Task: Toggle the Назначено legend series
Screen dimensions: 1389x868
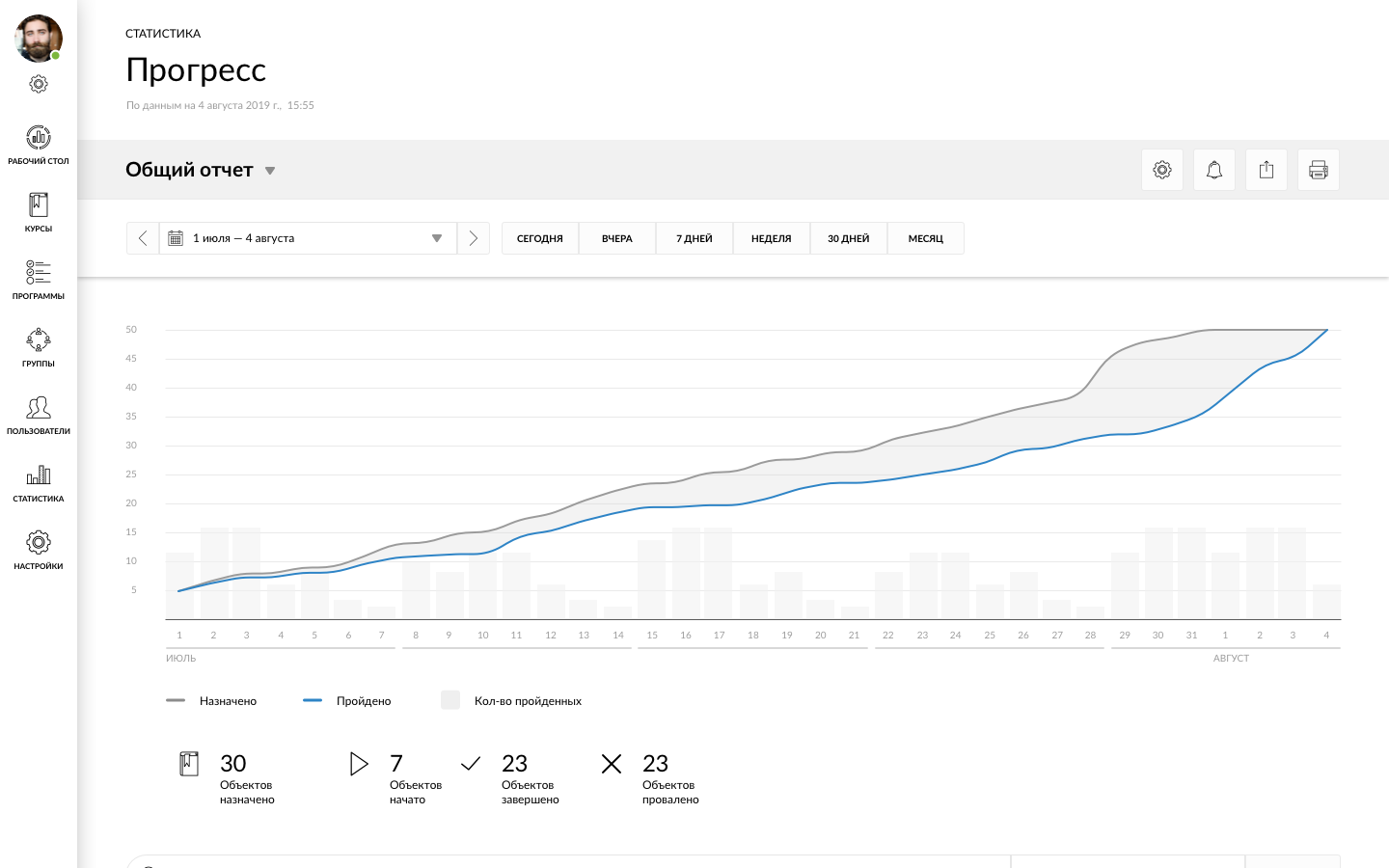Action: tap(211, 701)
